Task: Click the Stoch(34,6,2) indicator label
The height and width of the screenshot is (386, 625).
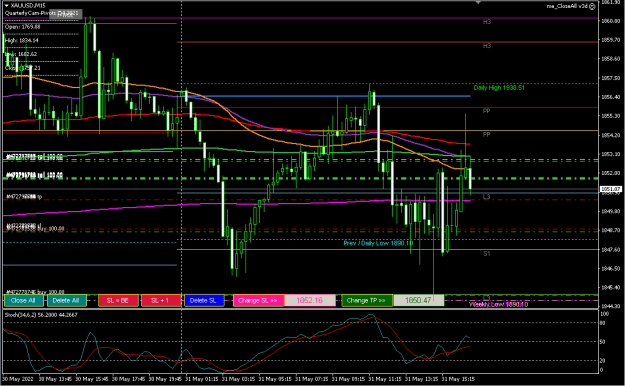Action: click(x=41, y=315)
